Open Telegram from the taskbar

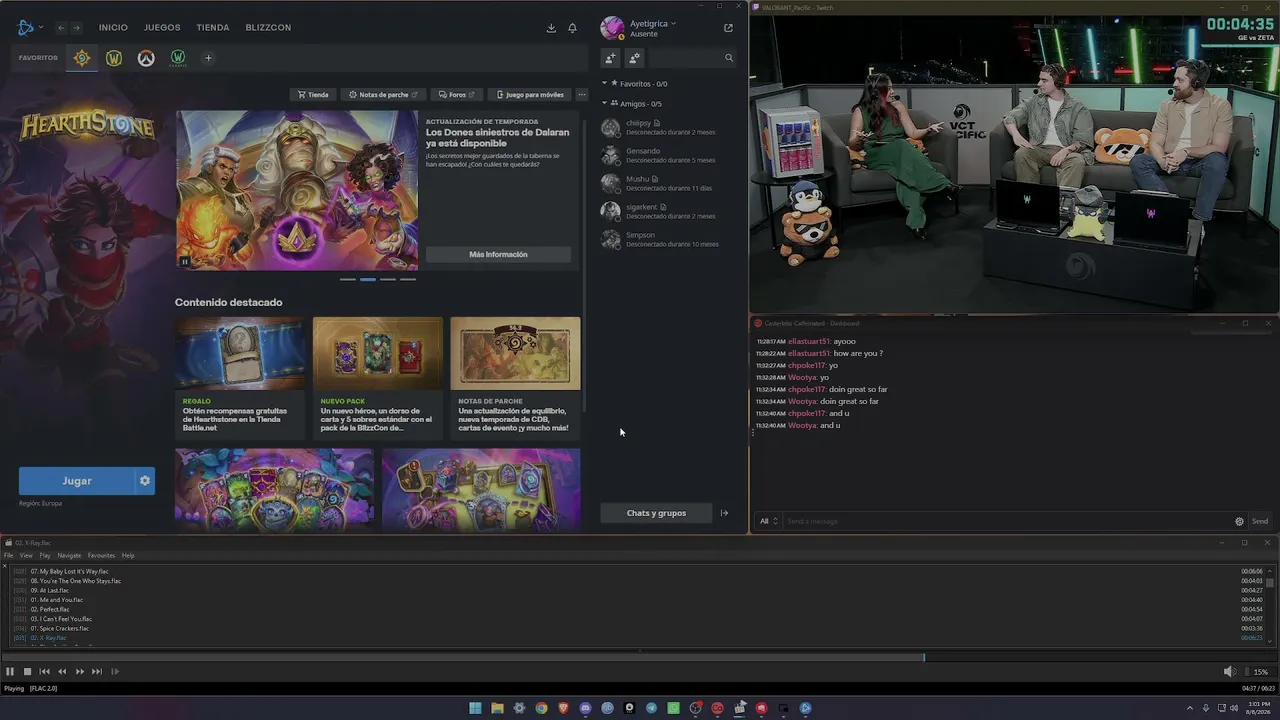pyautogui.click(x=651, y=708)
